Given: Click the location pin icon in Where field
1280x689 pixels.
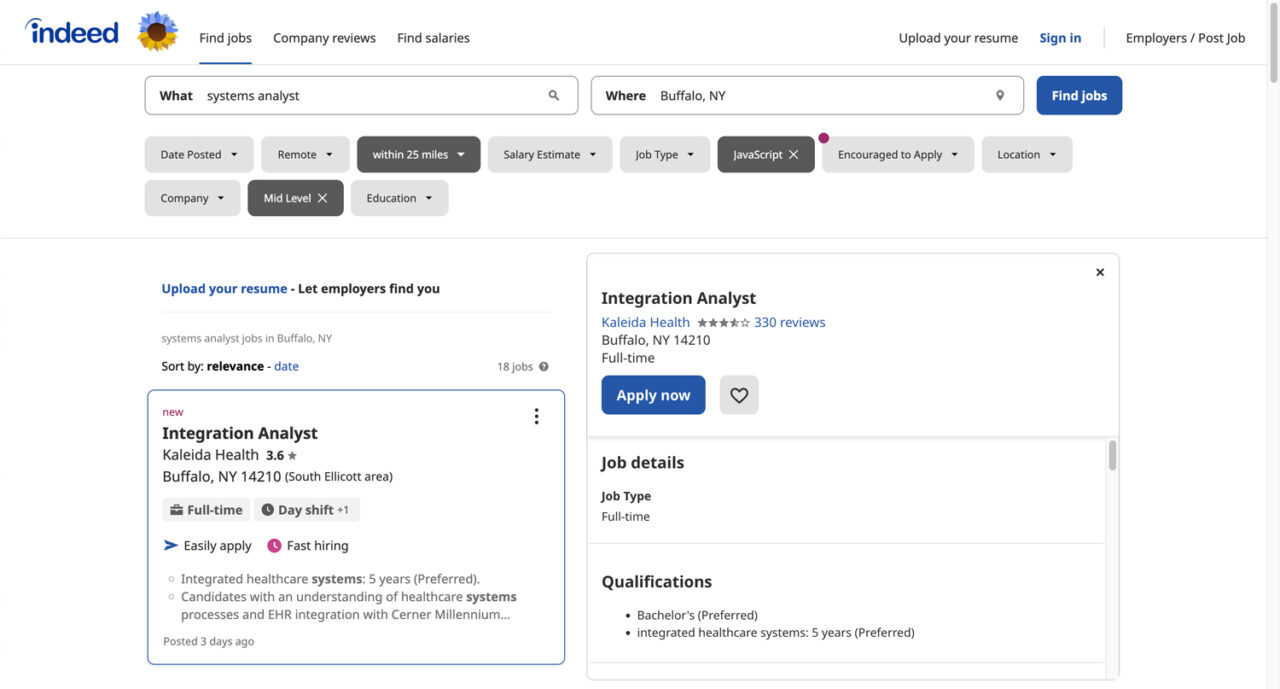Looking at the screenshot, I should pos(999,95).
